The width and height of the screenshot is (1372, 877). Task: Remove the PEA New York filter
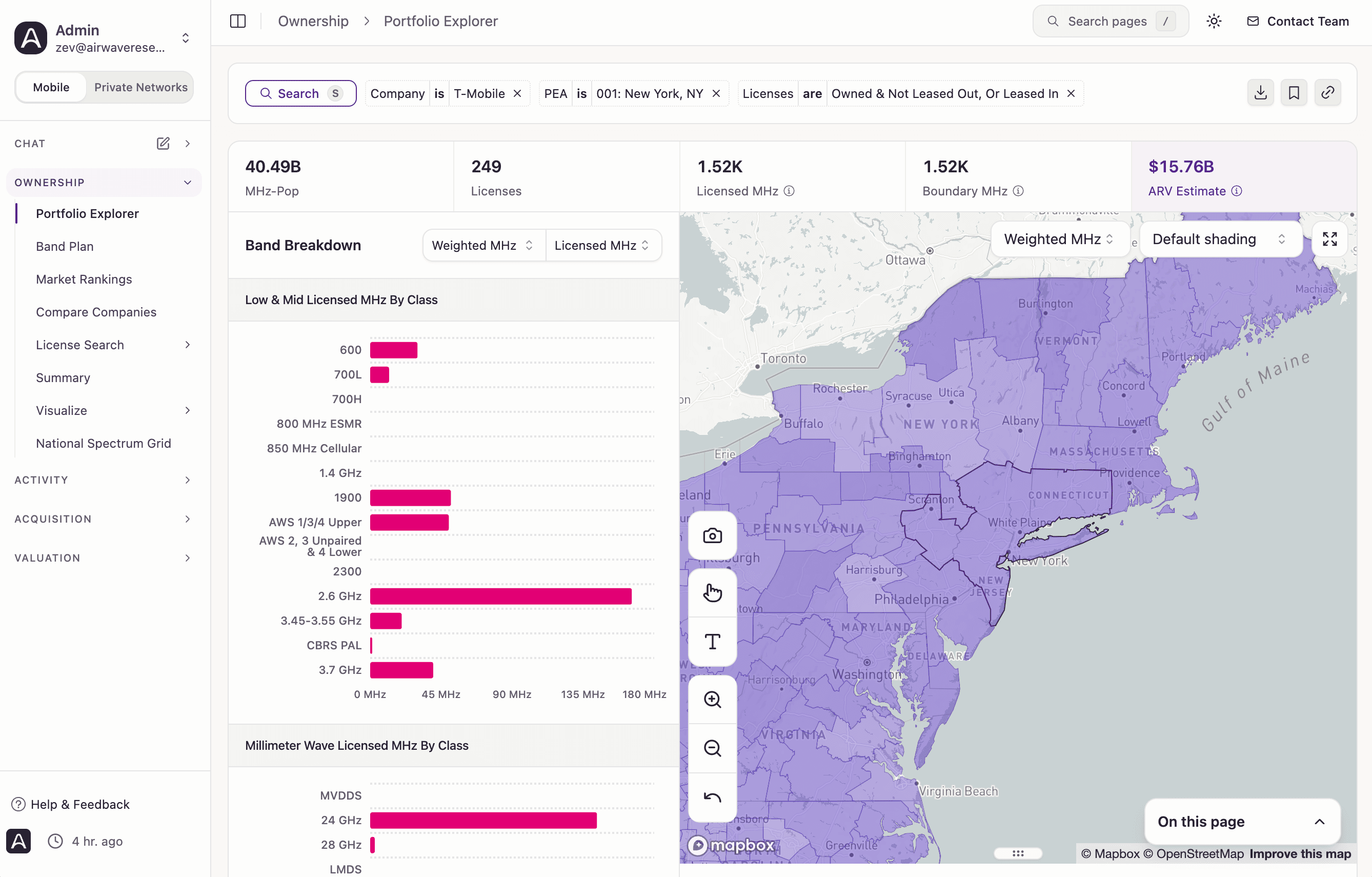pos(716,93)
